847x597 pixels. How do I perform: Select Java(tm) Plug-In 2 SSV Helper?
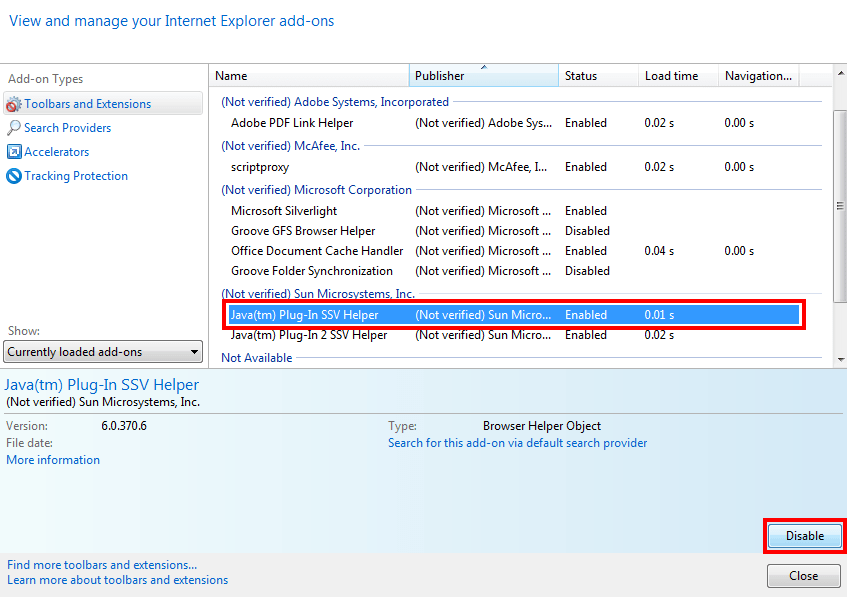[309, 335]
